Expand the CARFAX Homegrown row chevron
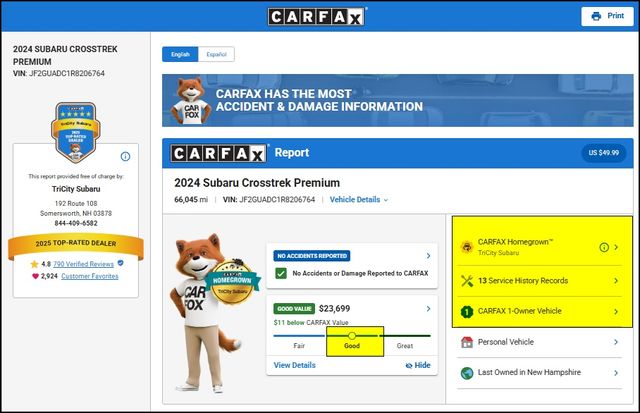Screen dimensions: 640x413 [x=616, y=247]
